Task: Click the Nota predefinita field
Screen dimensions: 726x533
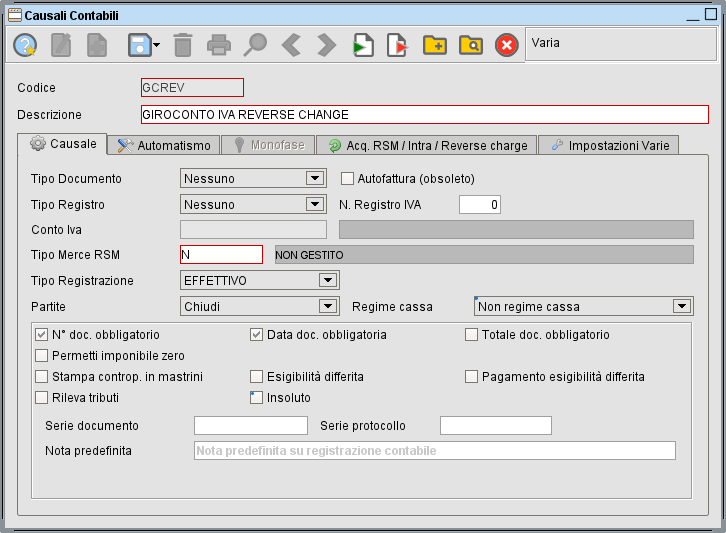Action: click(435, 450)
